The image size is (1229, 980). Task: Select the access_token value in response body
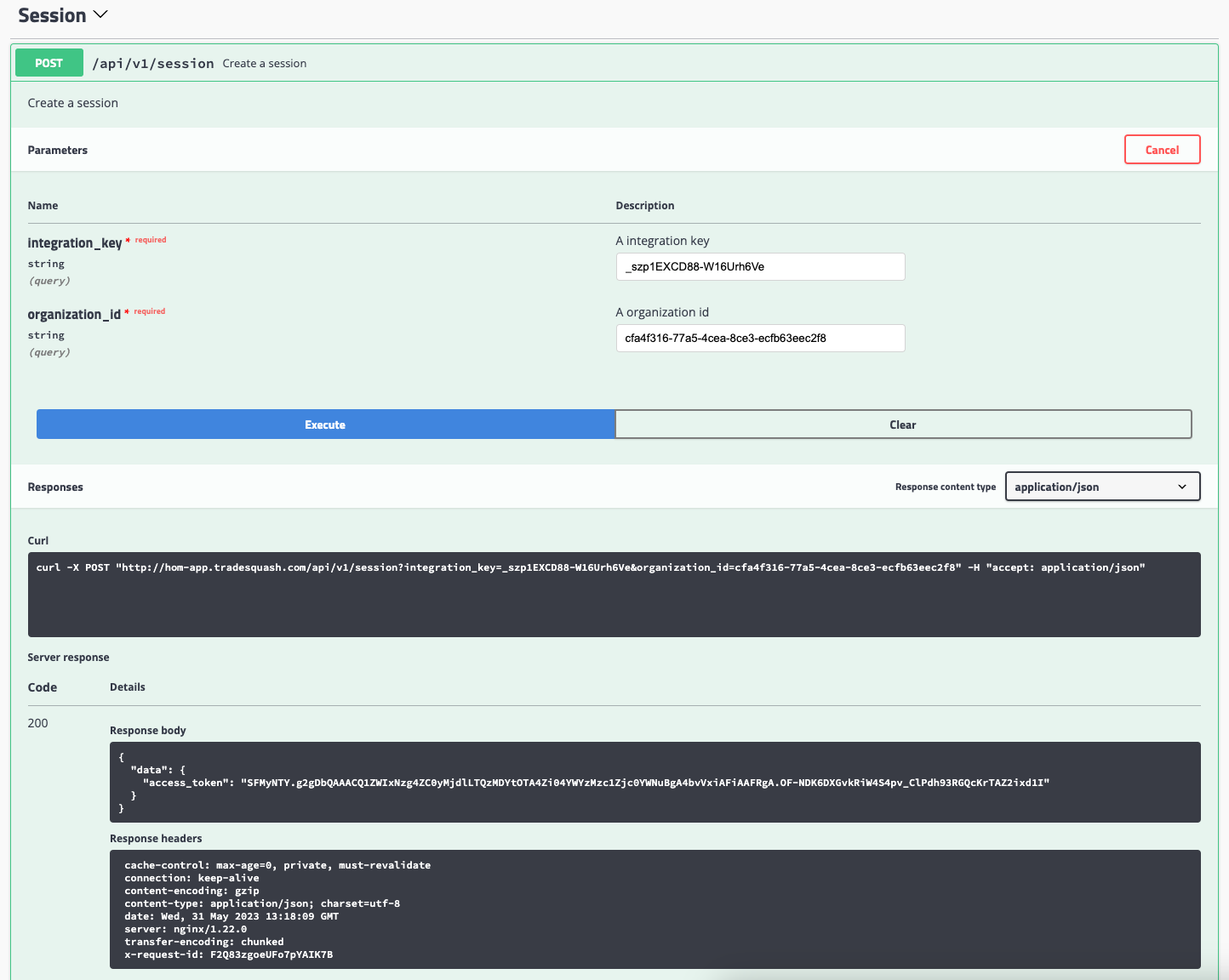645,783
